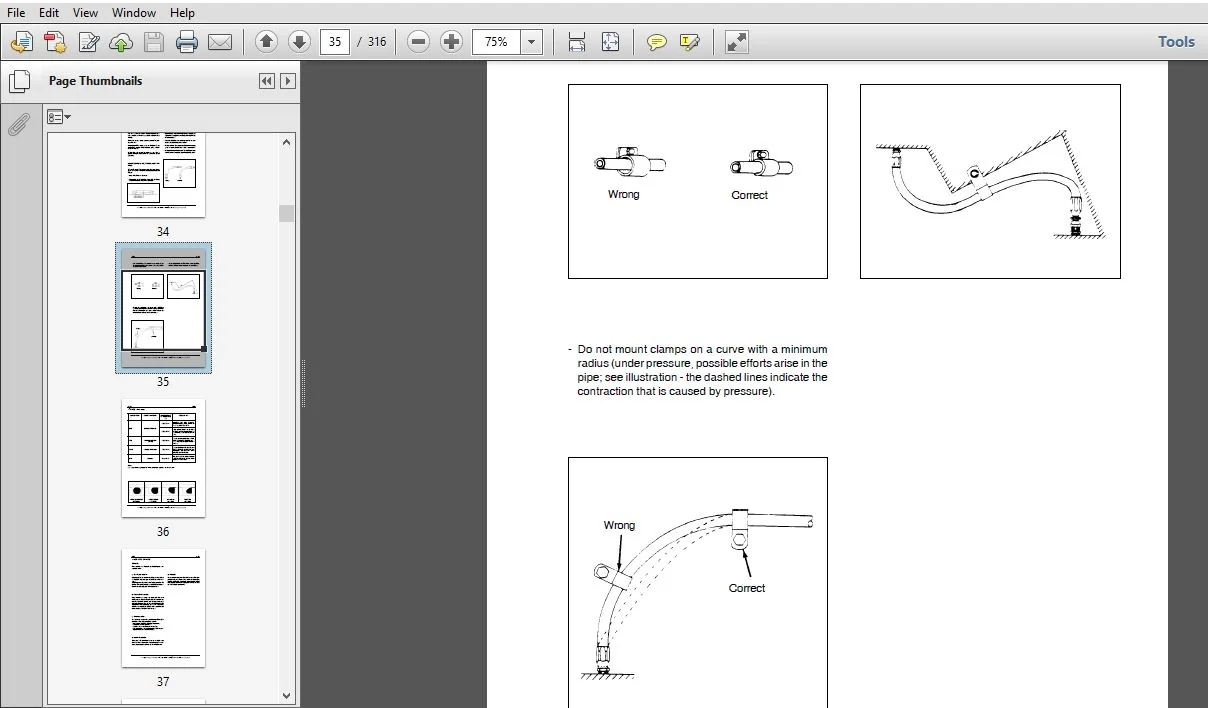Select the highlight text tool
This screenshot has height=708, width=1208.
point(689,42)
